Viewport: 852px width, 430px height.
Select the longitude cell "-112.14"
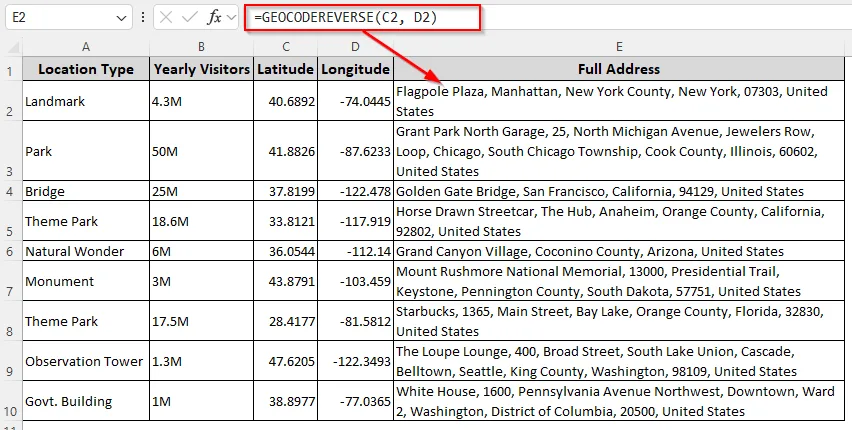355,251
